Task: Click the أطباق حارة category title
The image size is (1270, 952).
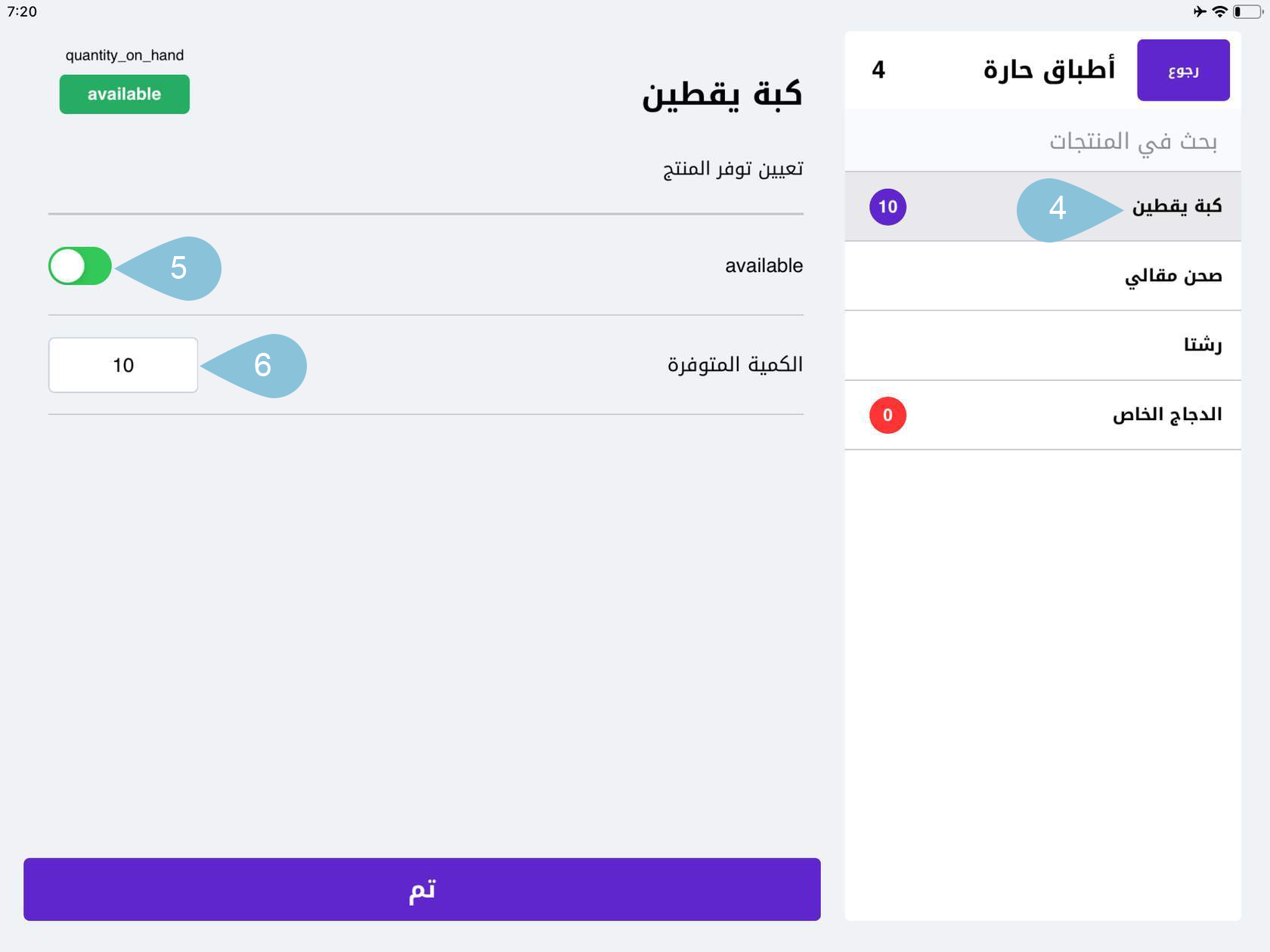Action: (x=1049, y=70)
